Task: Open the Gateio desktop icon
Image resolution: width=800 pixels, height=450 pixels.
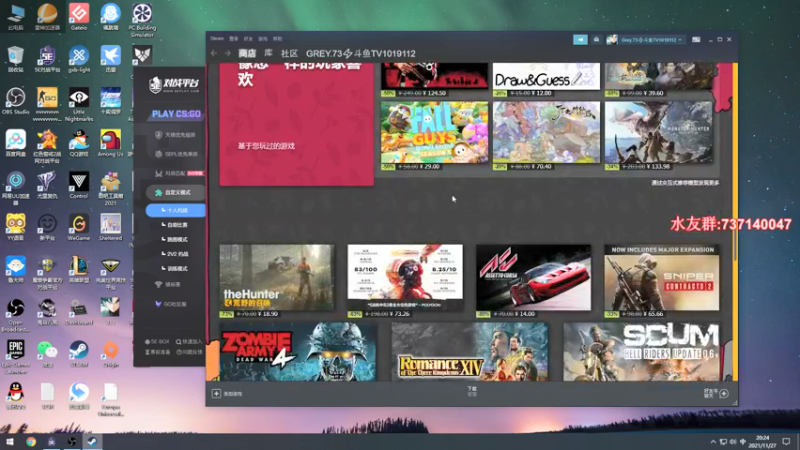Action: 79,17
